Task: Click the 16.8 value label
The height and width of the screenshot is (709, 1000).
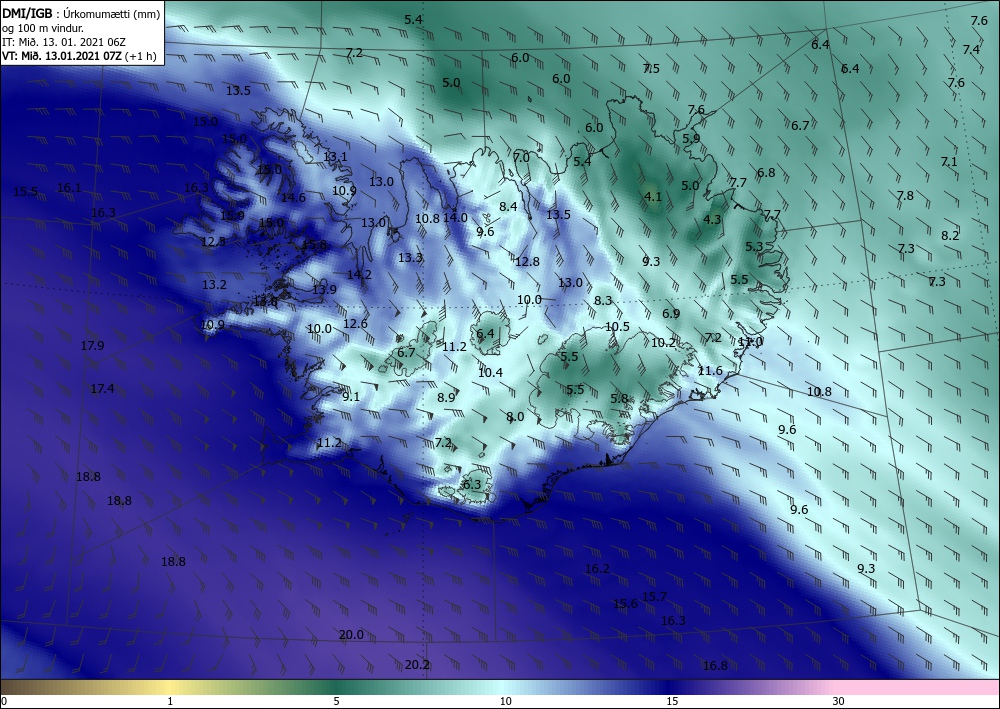Action: [x=716, y=666]
